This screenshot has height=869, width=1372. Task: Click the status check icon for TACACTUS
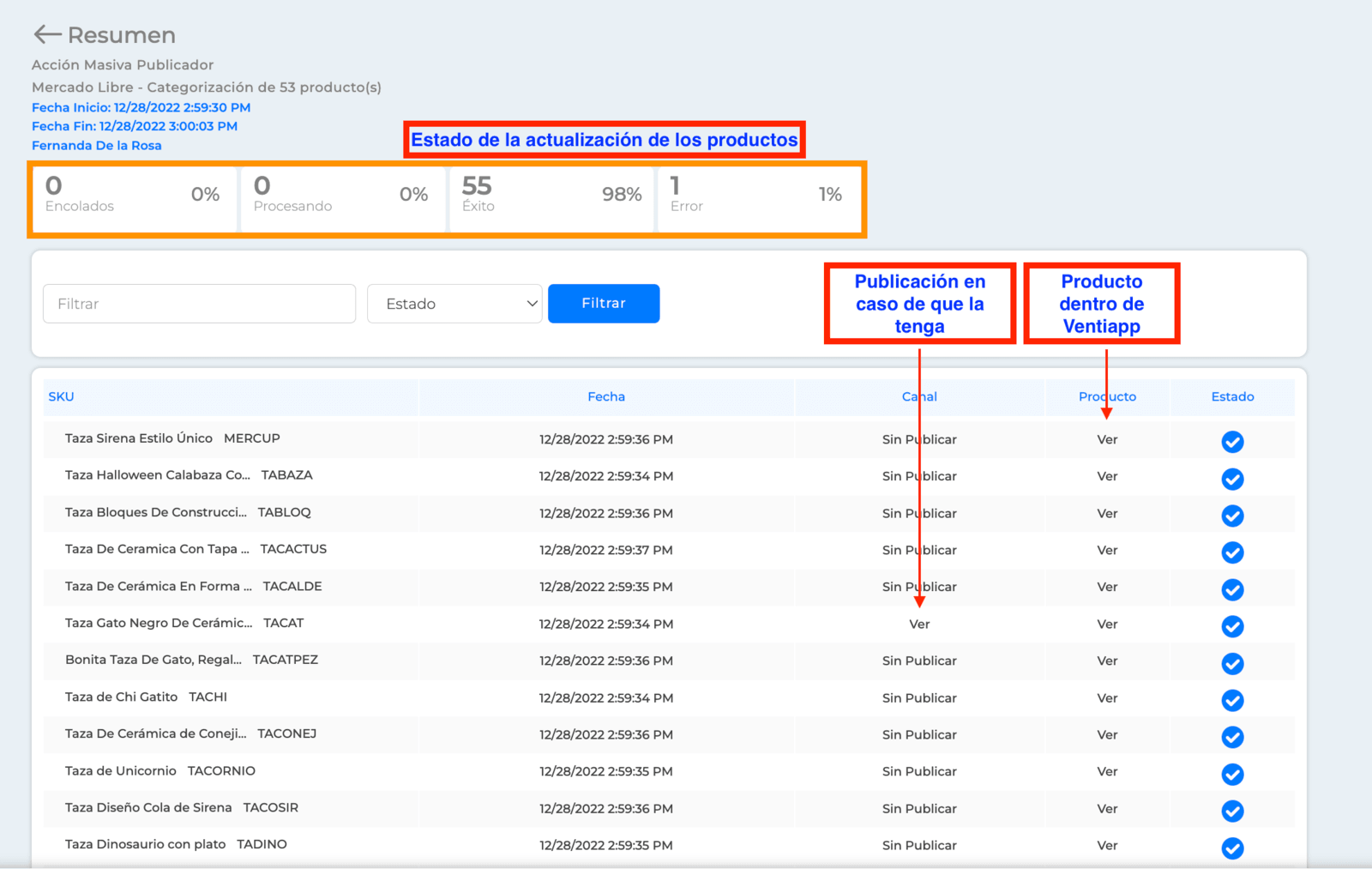tap(1232, 552)
